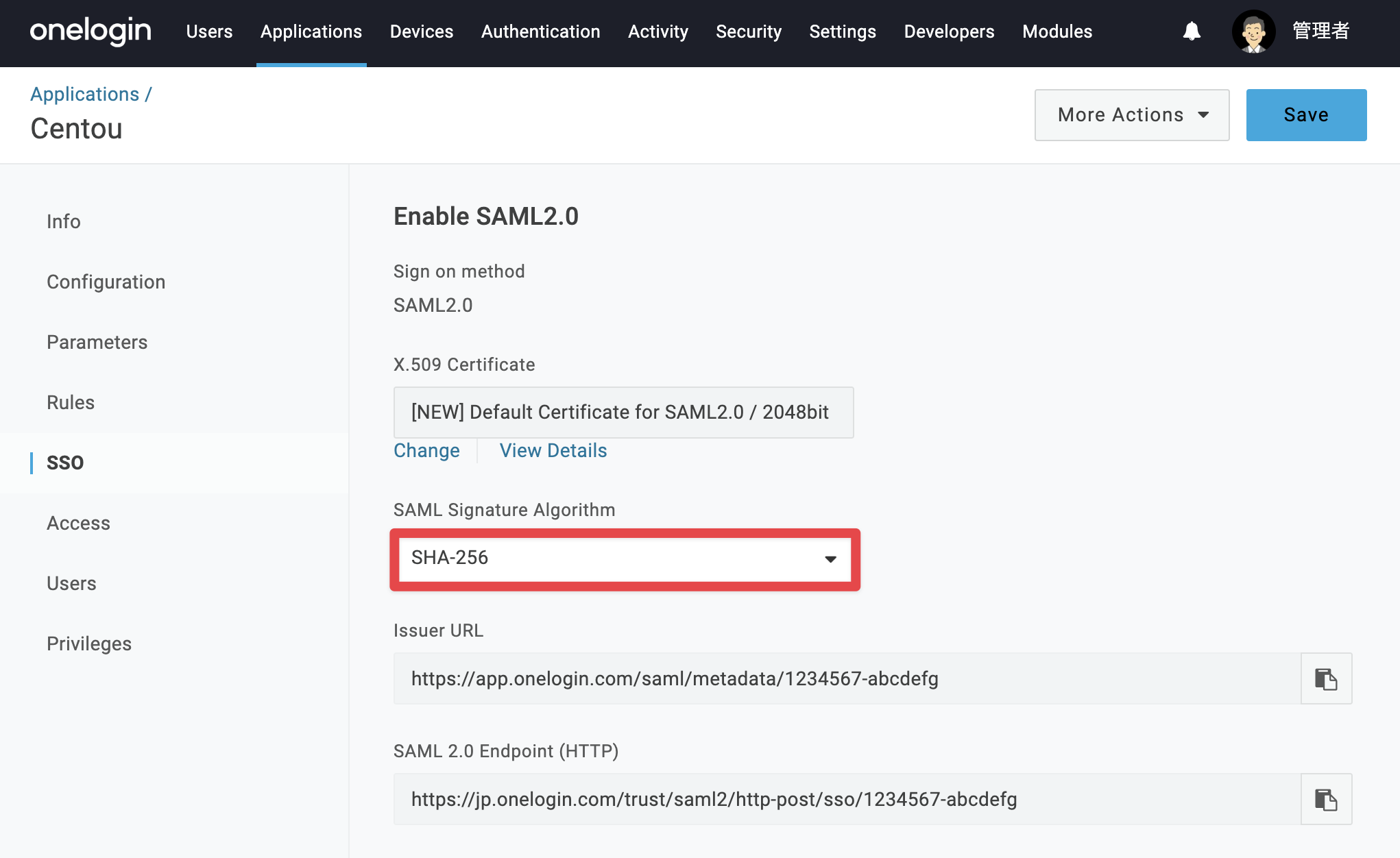Viewport: 1400px width, 858px height.
Task: Save the application settings
Action: pyautogui.click(x=1306, y=115)
